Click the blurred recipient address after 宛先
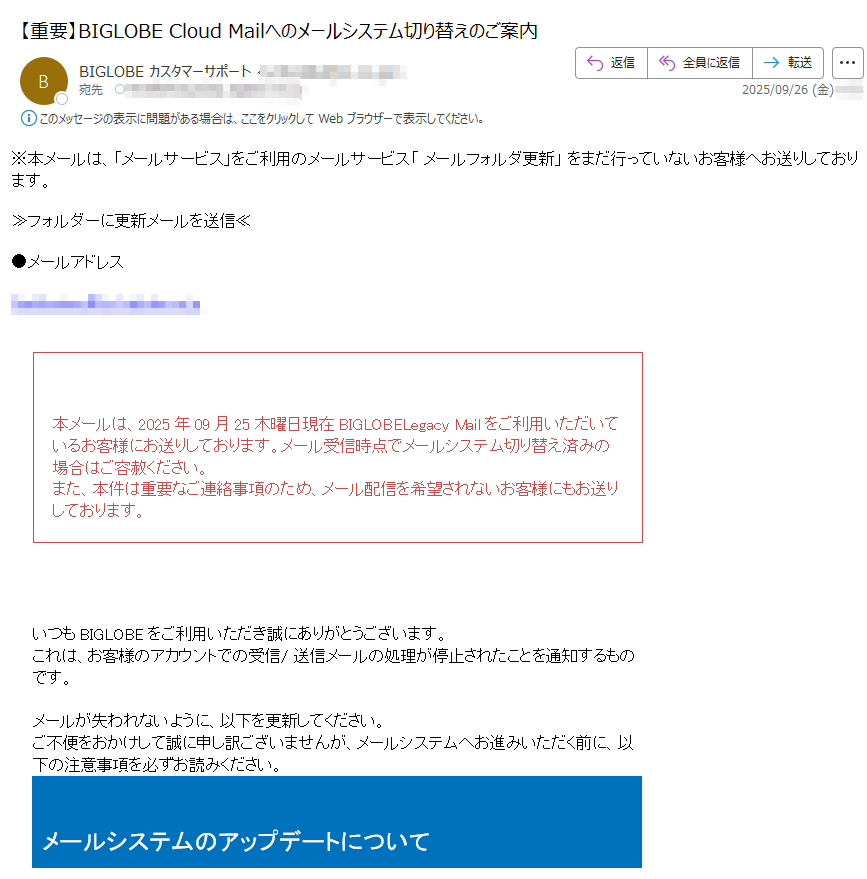Viewport: 867px width, 879px height. 213,90
